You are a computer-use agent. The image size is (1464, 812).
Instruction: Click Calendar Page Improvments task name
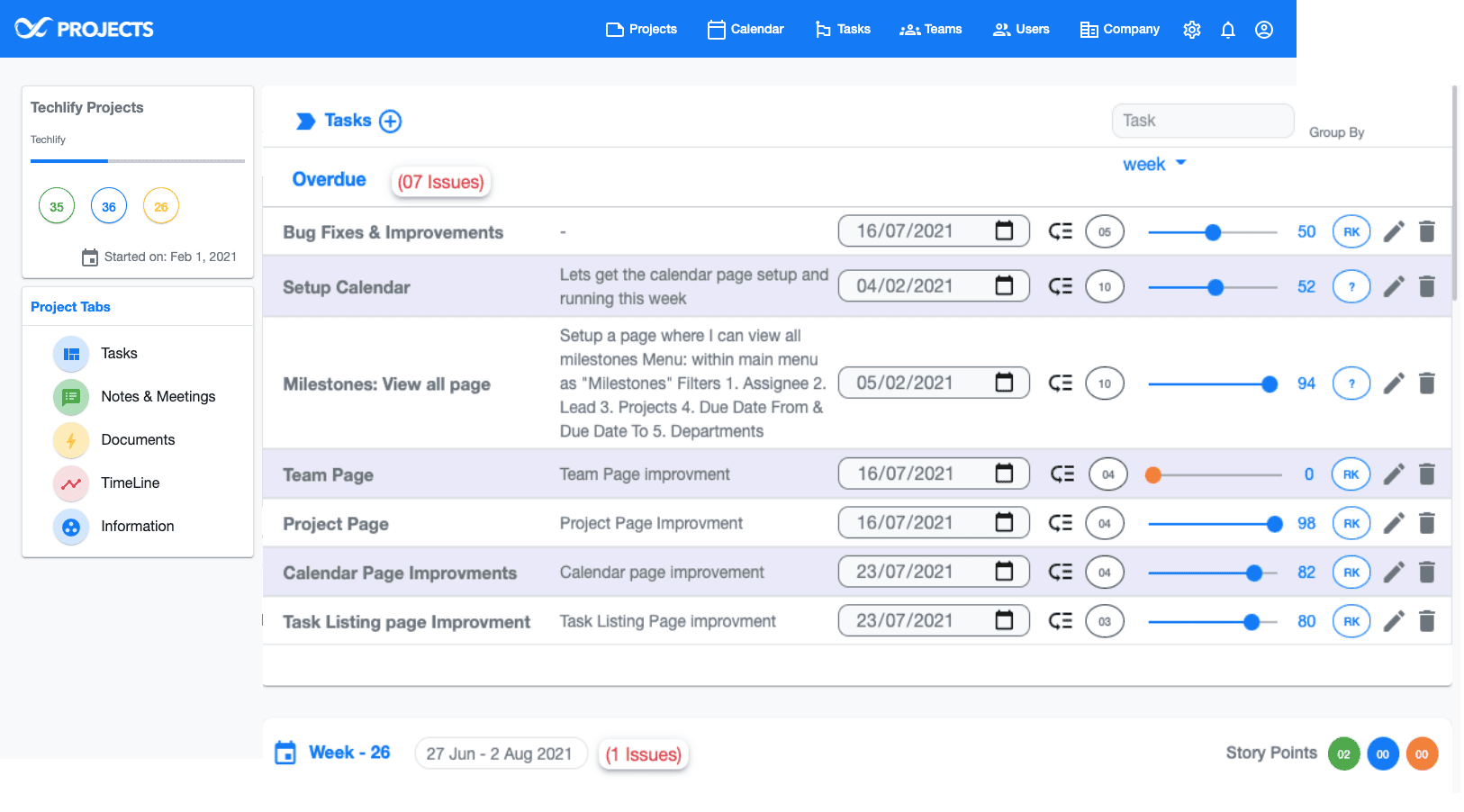tap(400, 573)
